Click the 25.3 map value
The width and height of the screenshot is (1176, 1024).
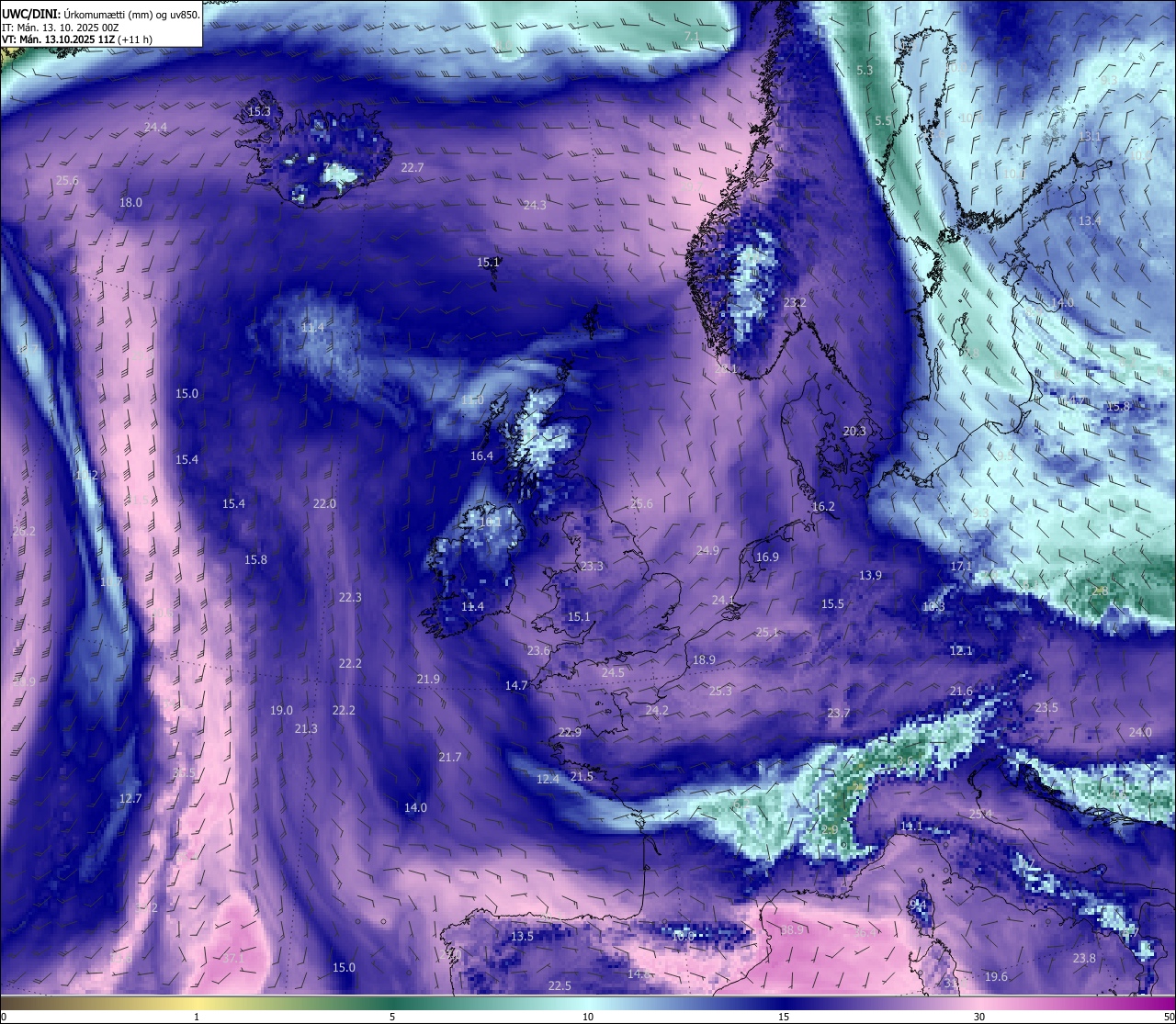[x=720, y=691]
